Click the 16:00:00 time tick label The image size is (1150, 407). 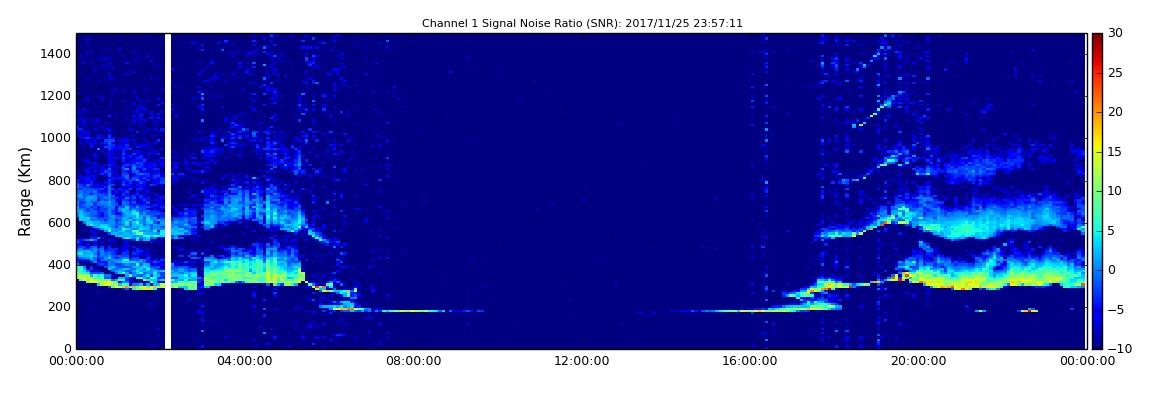[750, 362]
